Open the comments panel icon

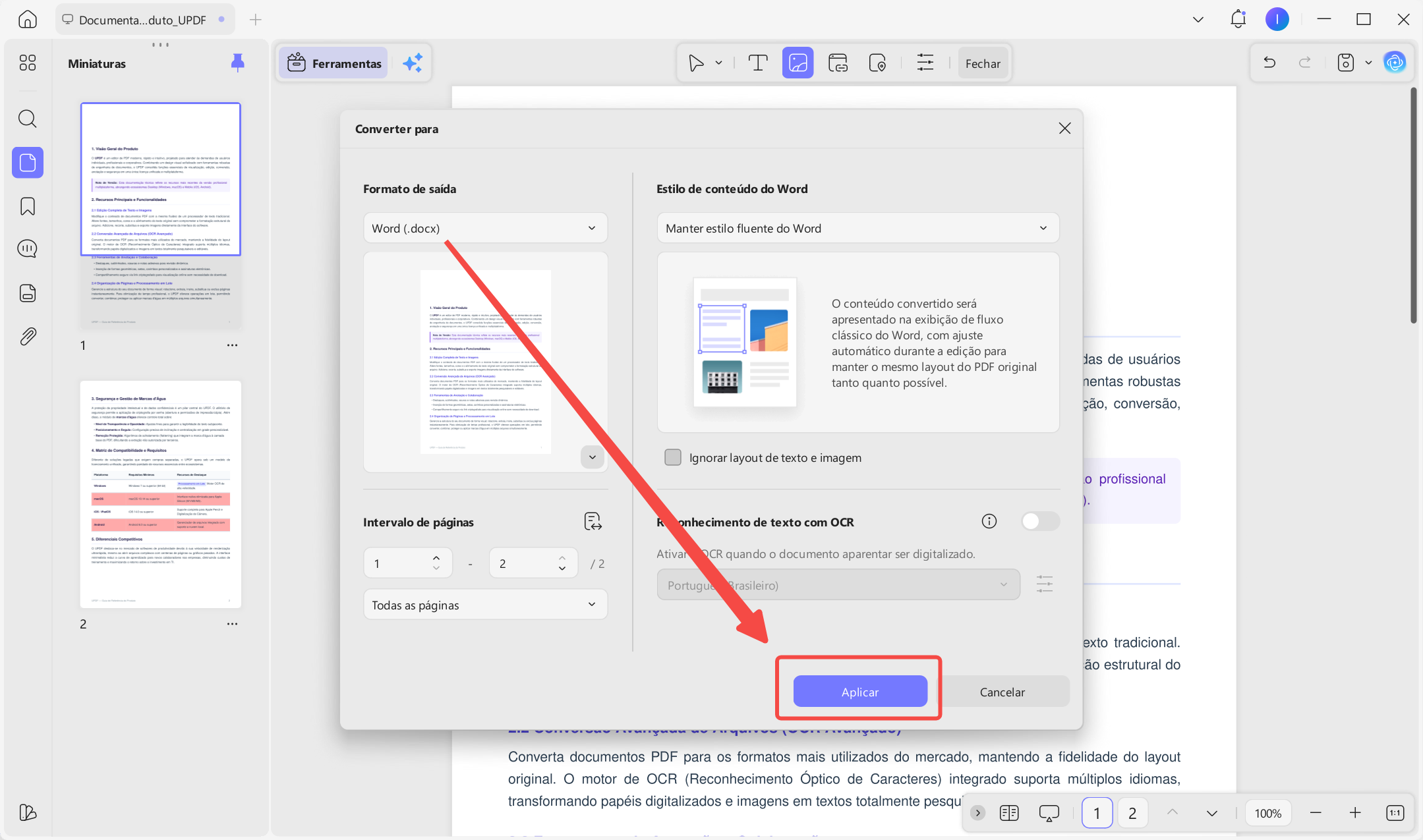27,248
